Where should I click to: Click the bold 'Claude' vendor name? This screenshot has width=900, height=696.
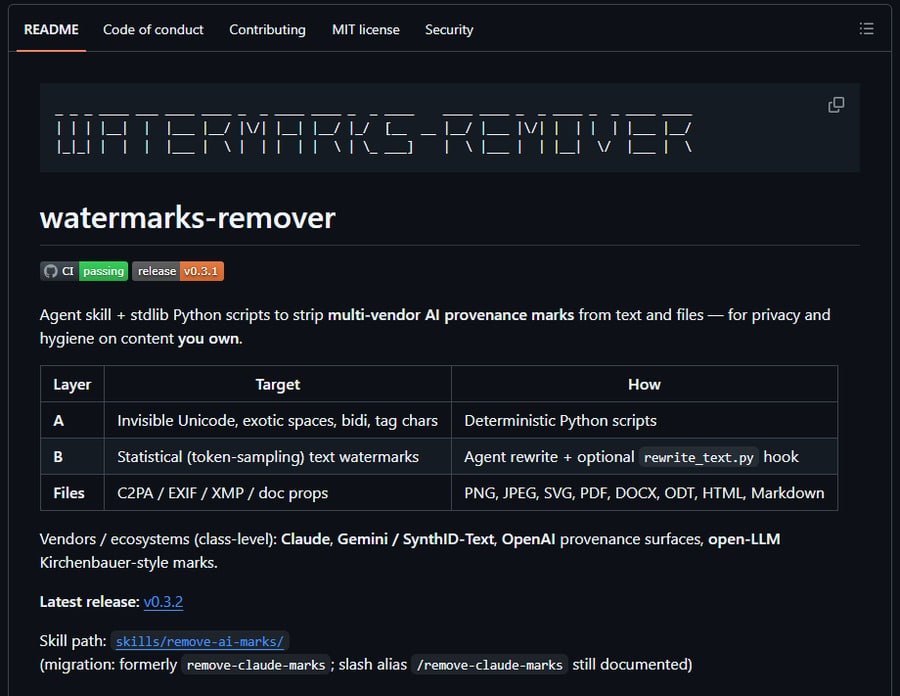(305, 539)
